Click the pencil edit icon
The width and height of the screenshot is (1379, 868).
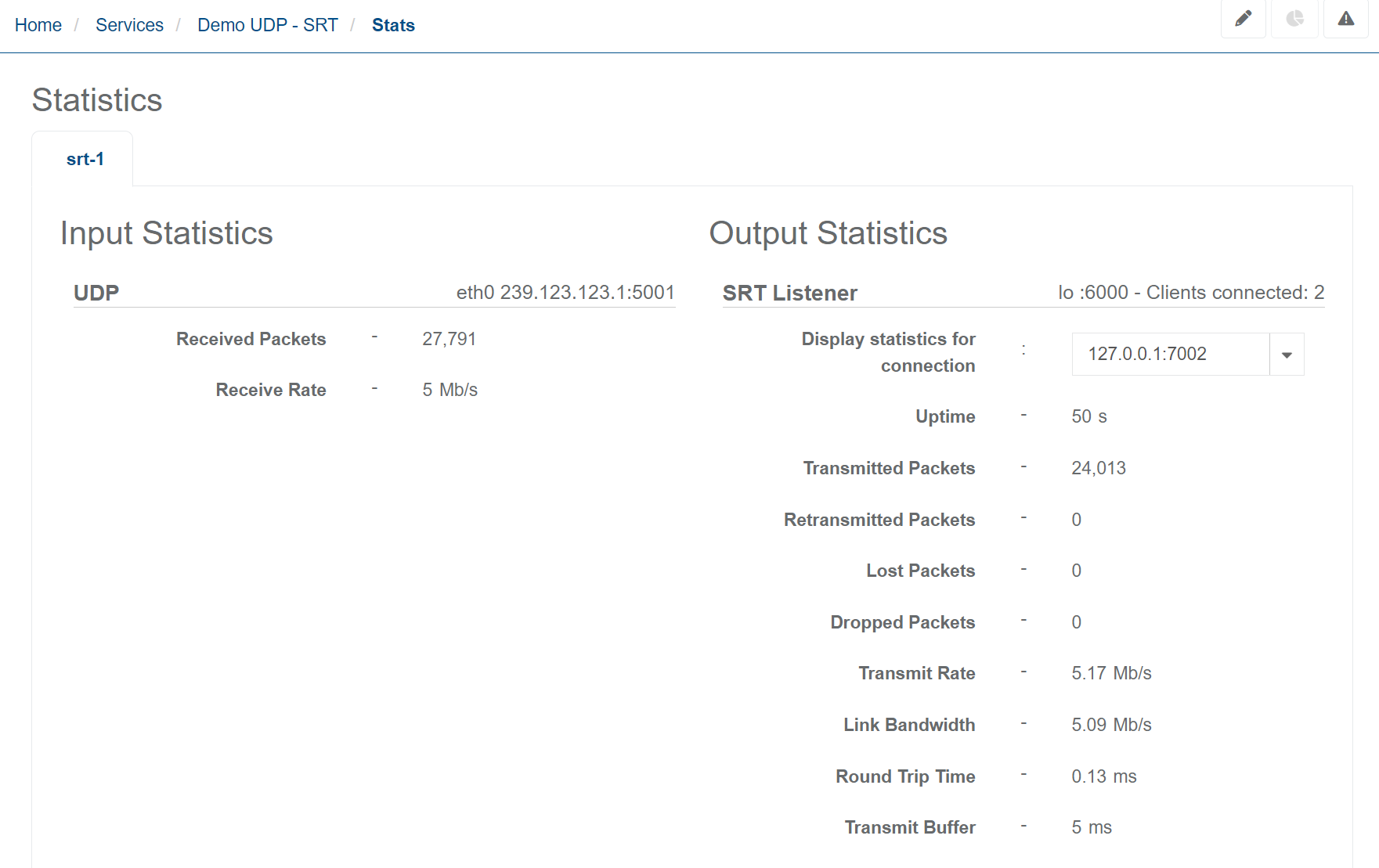tap(1243, 19)
